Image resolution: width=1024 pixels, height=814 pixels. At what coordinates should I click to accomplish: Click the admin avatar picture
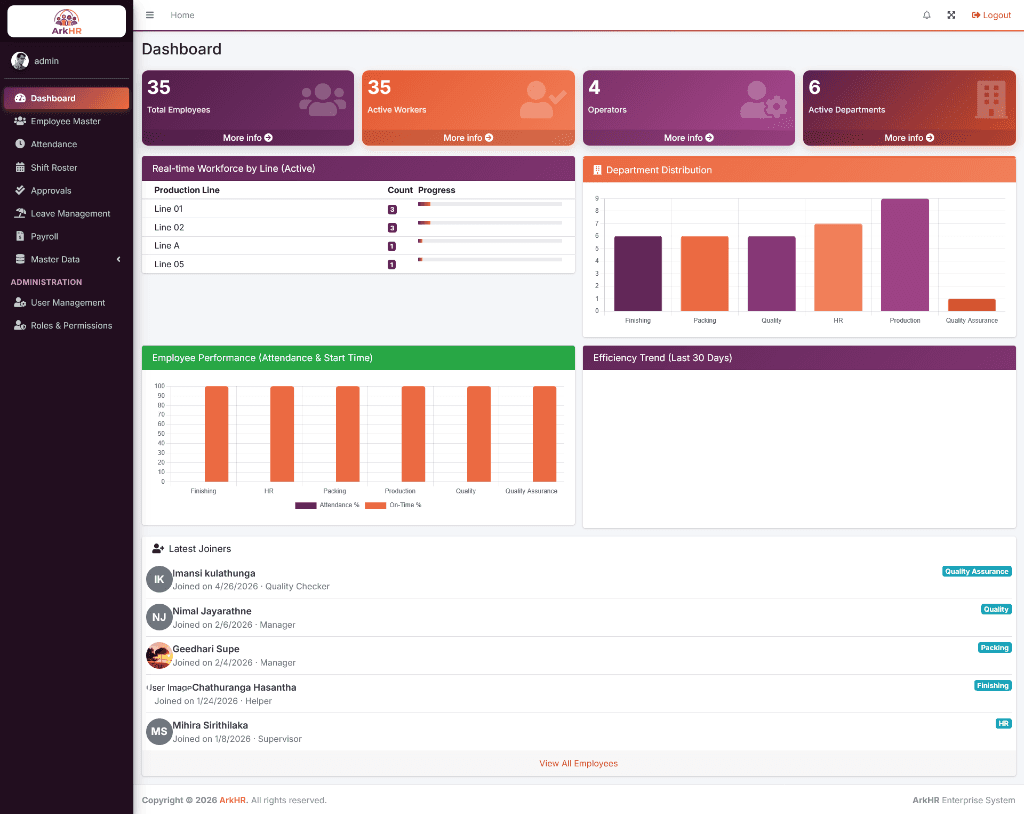[20, 61]
